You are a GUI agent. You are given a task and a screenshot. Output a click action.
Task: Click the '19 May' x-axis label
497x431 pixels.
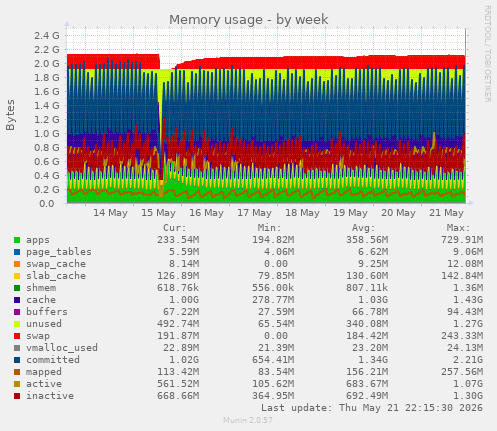350,213
